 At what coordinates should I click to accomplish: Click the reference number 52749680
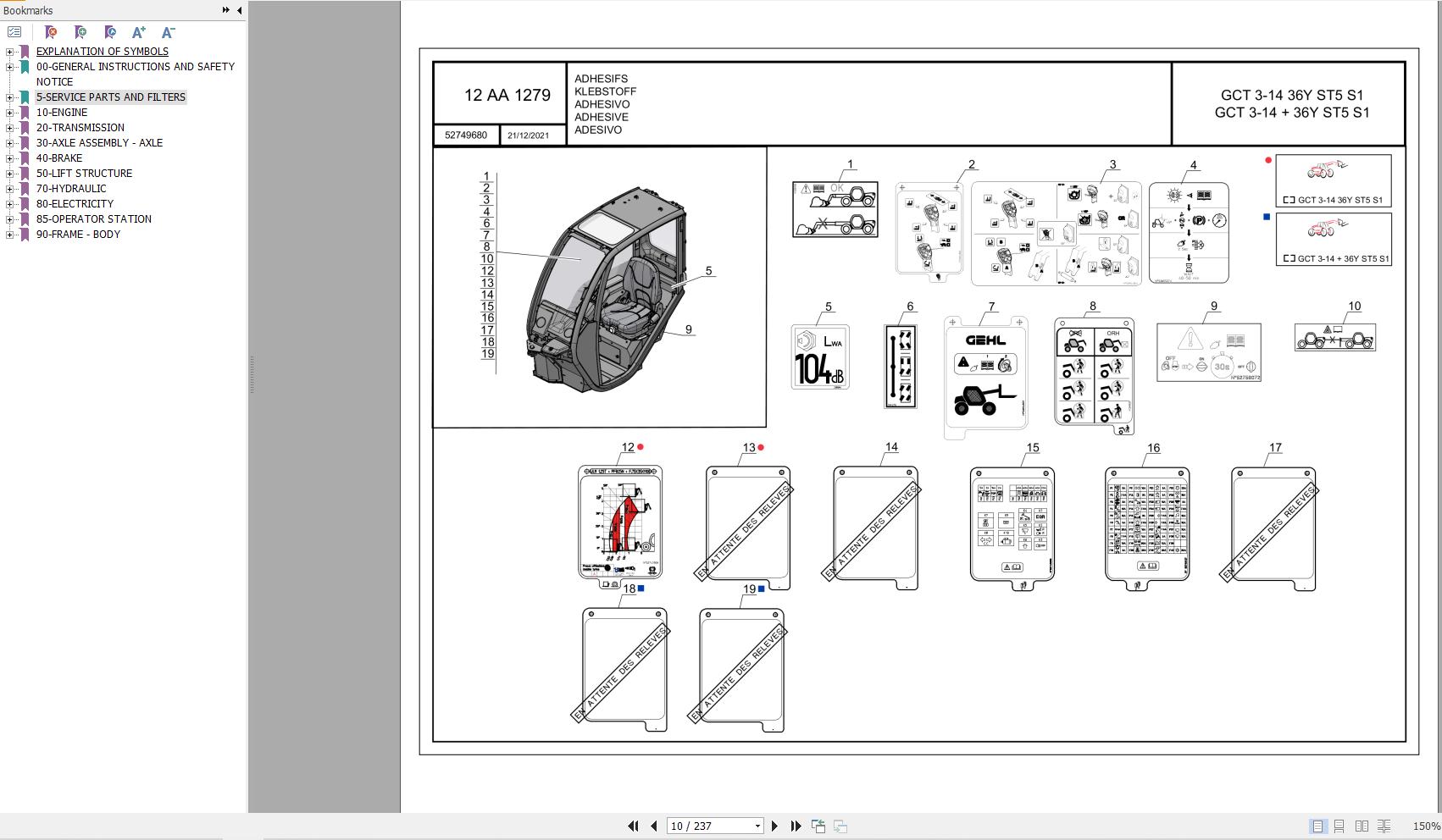pos(466,135)
